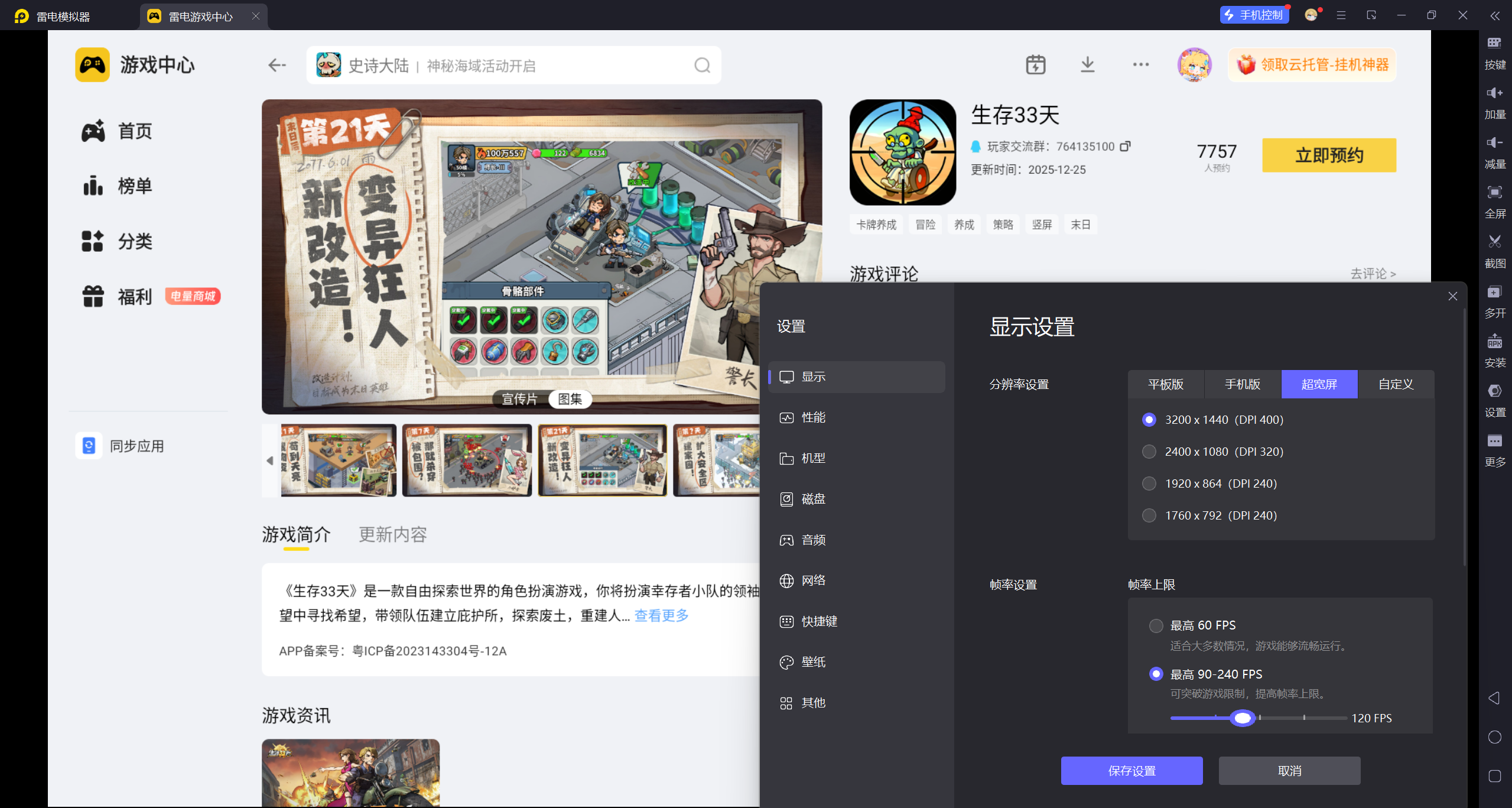Toggle fullscreen (全屏) icon in sidebar

point(1494,192)
